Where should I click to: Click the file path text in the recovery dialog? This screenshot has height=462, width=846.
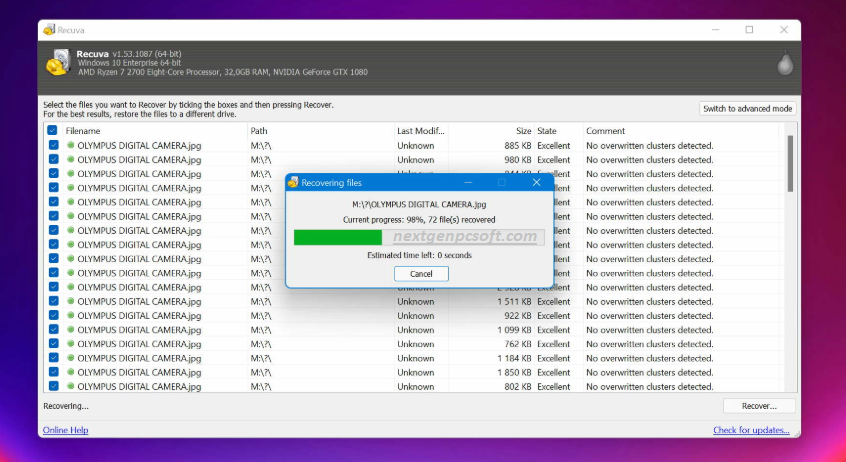[x=419, y=205]
